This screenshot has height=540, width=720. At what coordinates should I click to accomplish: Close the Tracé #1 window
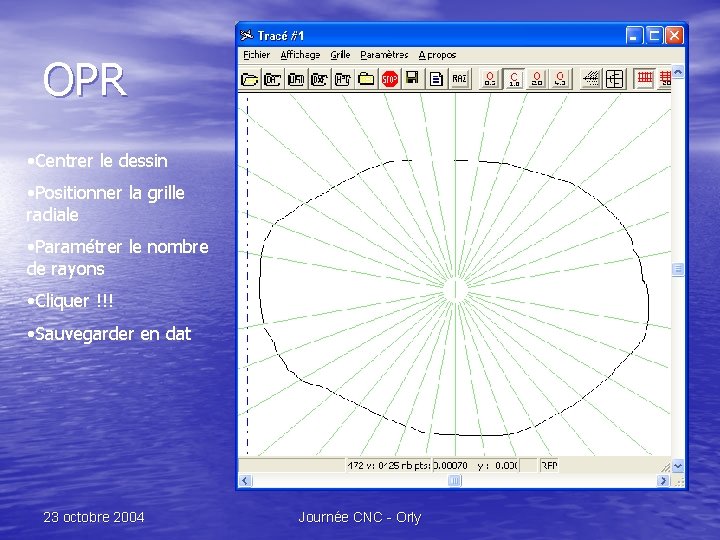click(675, 35)
